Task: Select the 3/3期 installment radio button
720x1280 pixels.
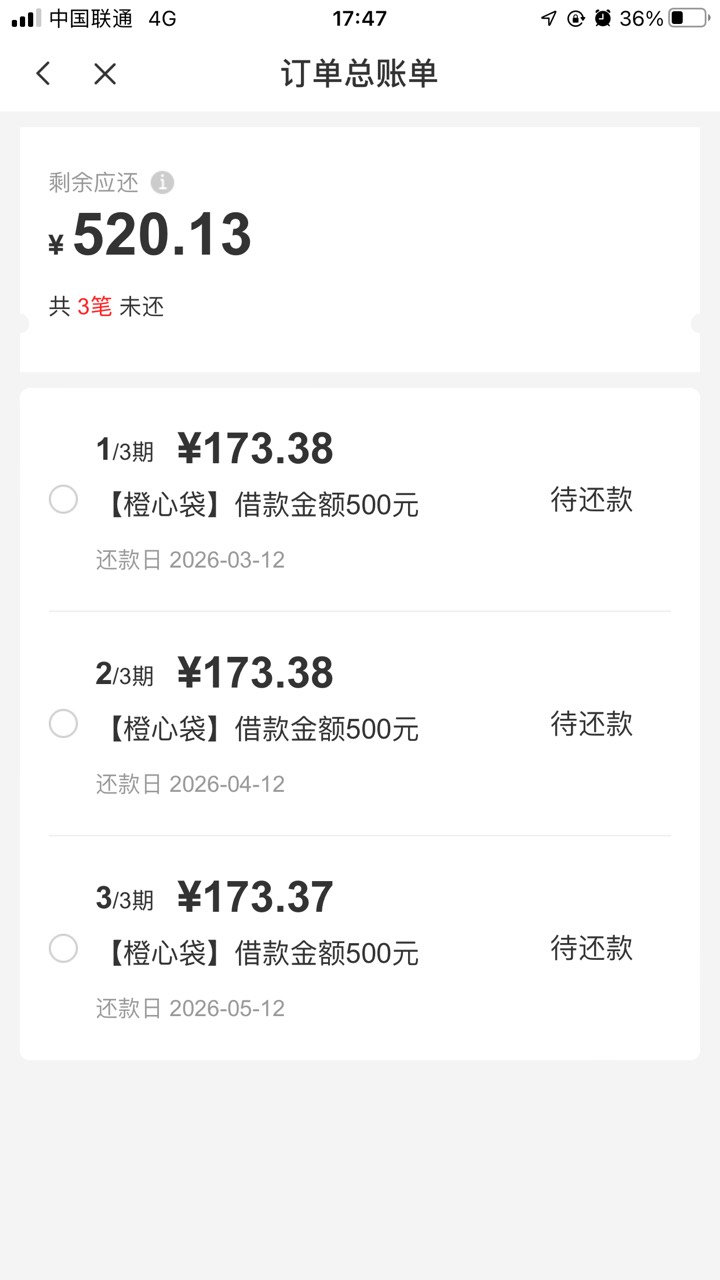Action: 63,948
